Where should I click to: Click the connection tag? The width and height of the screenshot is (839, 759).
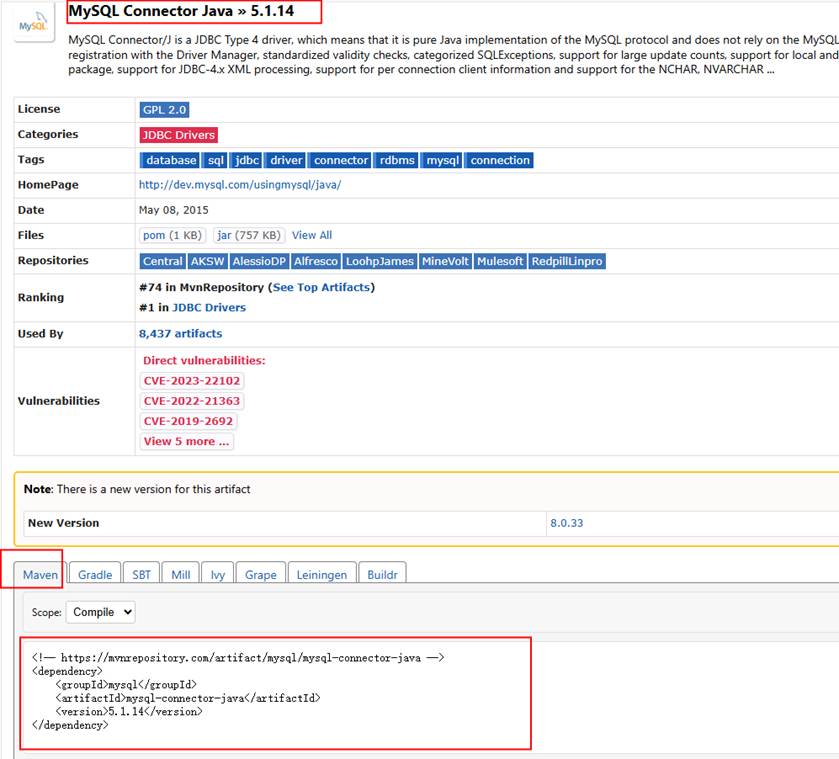click(x=499, y=160)
